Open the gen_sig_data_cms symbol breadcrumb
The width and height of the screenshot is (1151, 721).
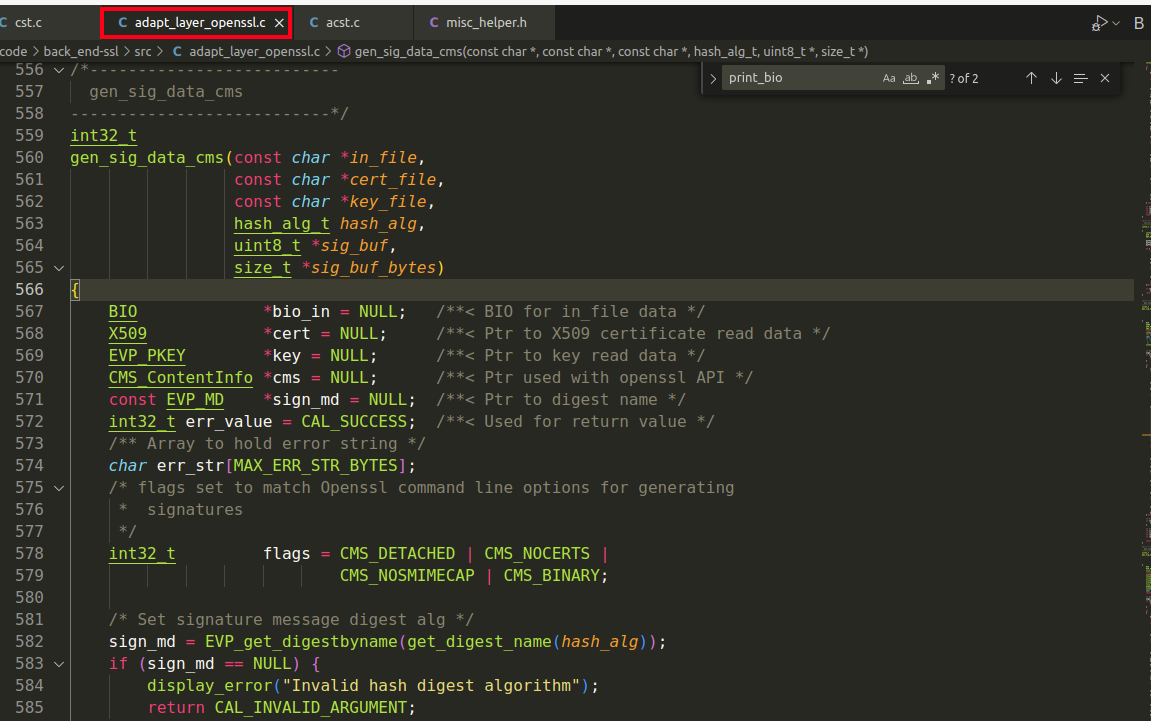[x=611, y=51]
